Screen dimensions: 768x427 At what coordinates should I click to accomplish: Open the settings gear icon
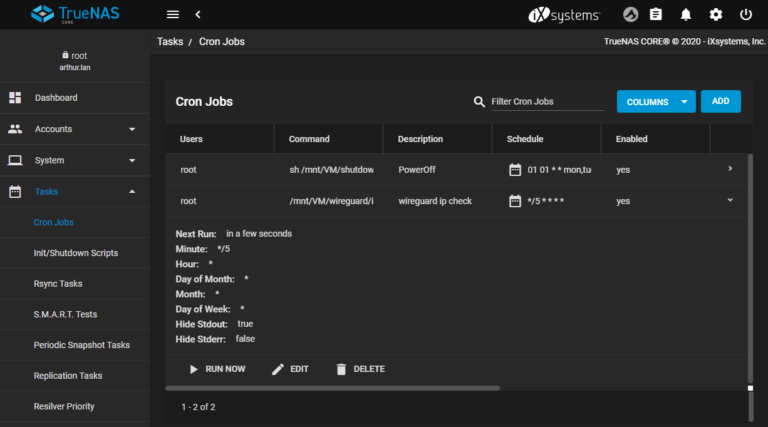click(716, 15)
